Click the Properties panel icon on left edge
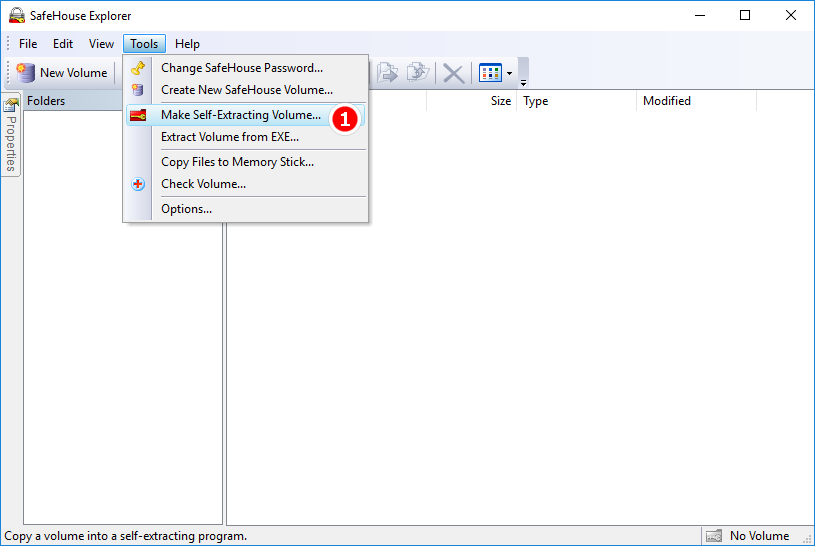815x546 pixels. tap(11, 105)
